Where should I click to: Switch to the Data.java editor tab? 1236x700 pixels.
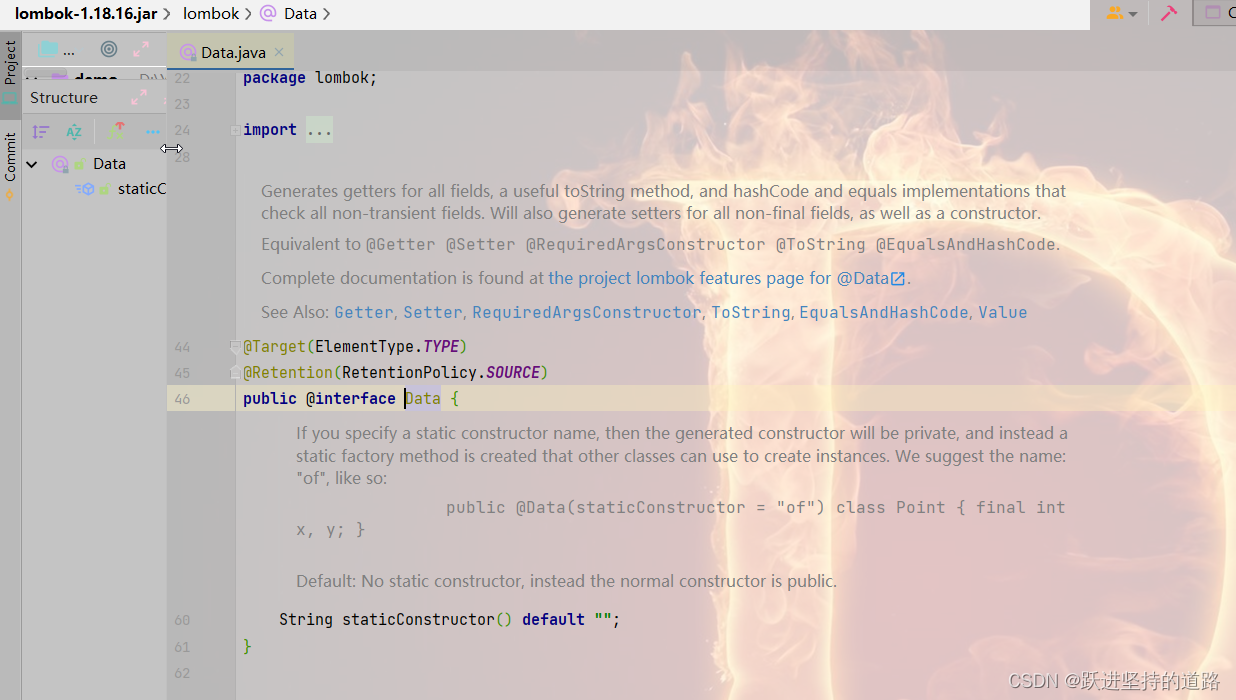[x=232, y=52]
